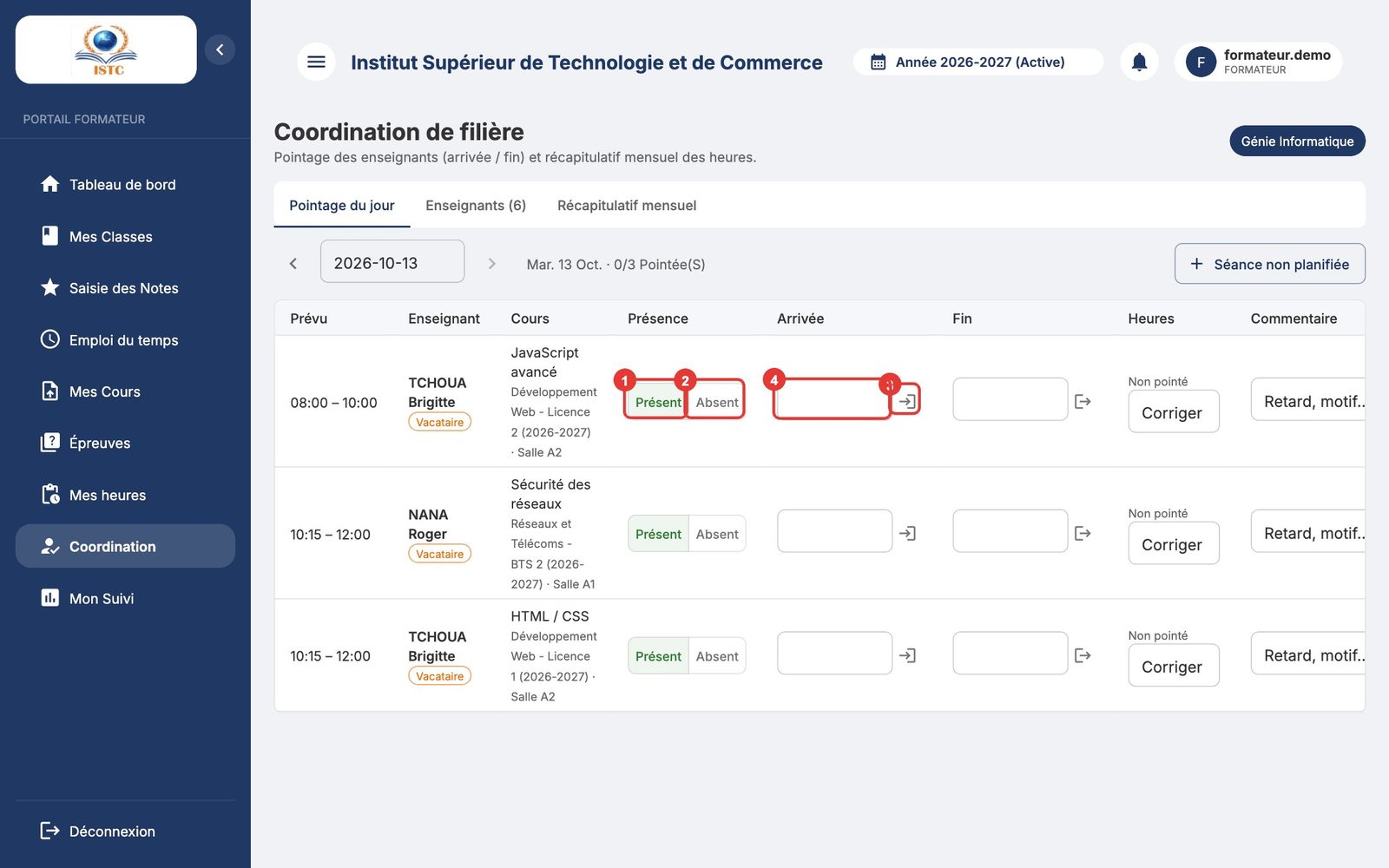Screen dimensions: 1389x868
Task: Open Emploi du temps
Action: coord(125,339)
